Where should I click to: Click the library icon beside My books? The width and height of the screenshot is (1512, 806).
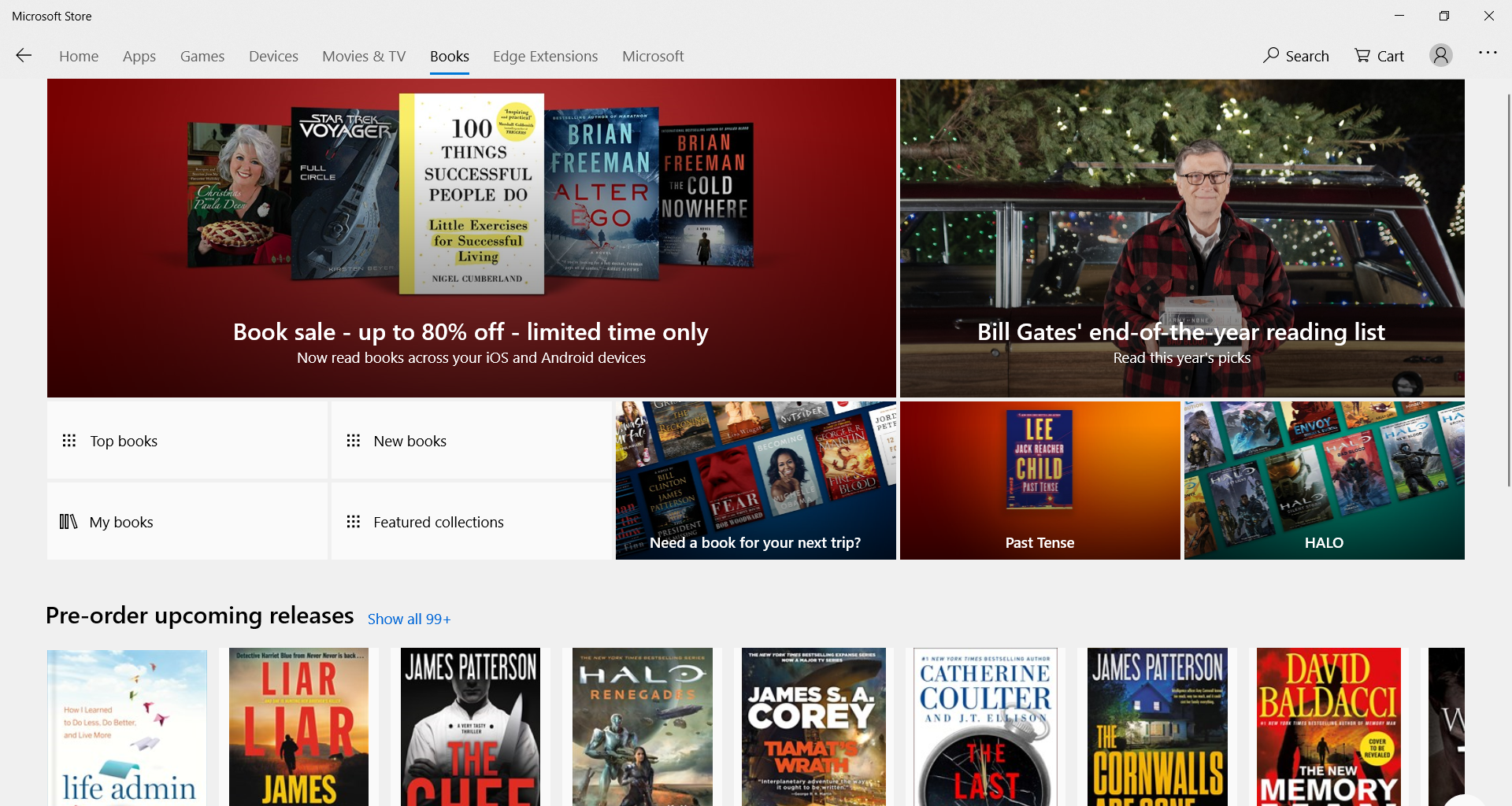(69, 522)
